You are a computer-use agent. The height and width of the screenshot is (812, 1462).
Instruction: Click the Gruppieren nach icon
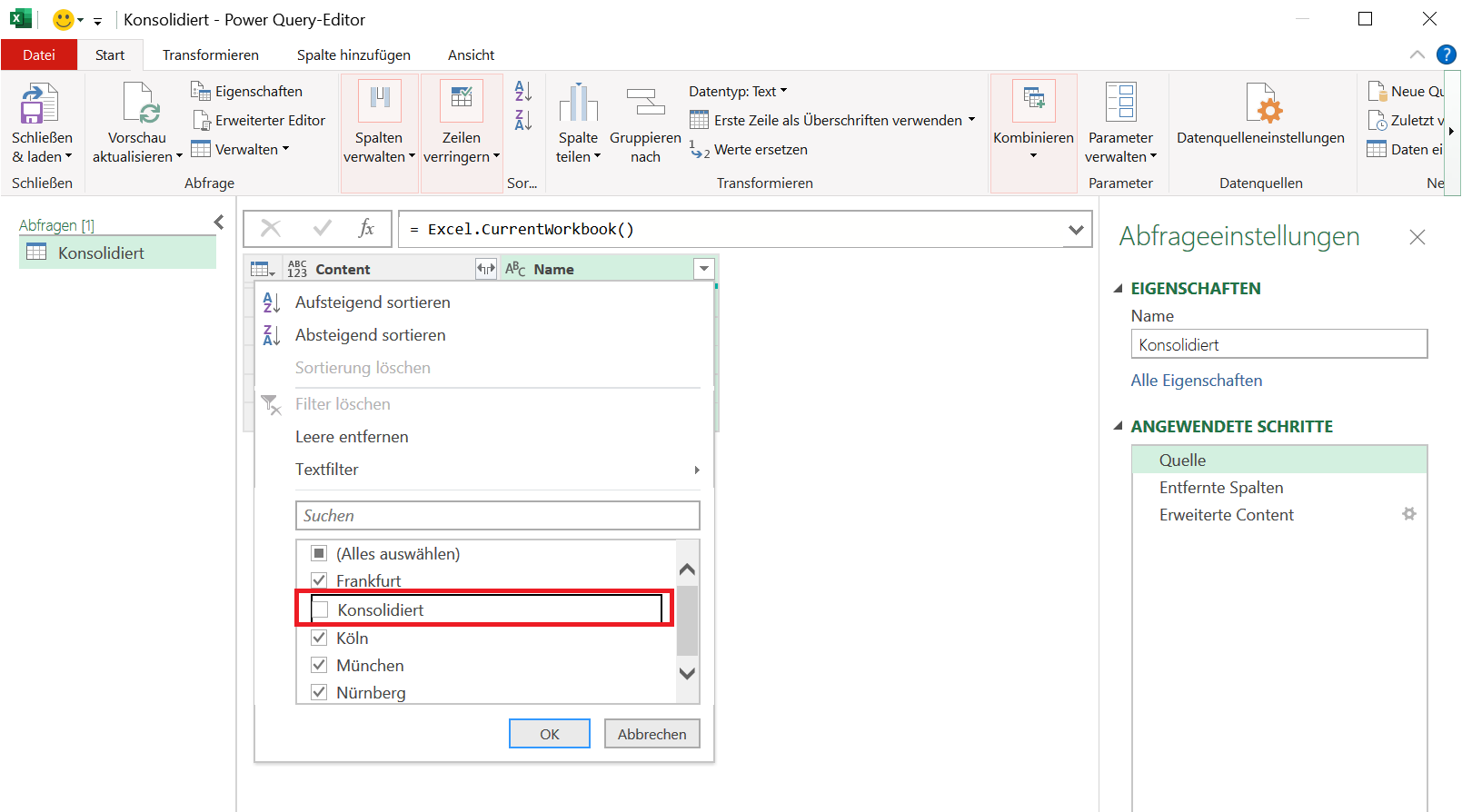pos(645,103)
